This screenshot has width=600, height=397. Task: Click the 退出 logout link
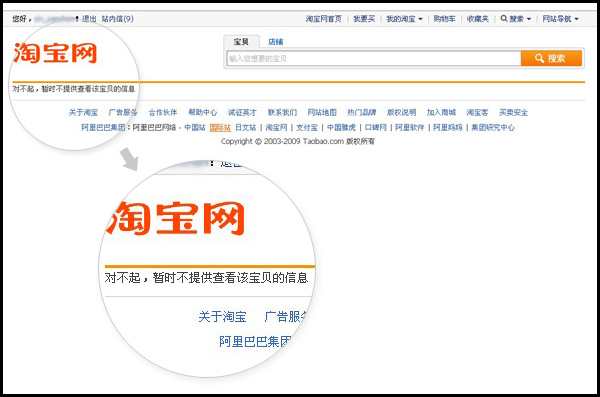tap(89, 18)
